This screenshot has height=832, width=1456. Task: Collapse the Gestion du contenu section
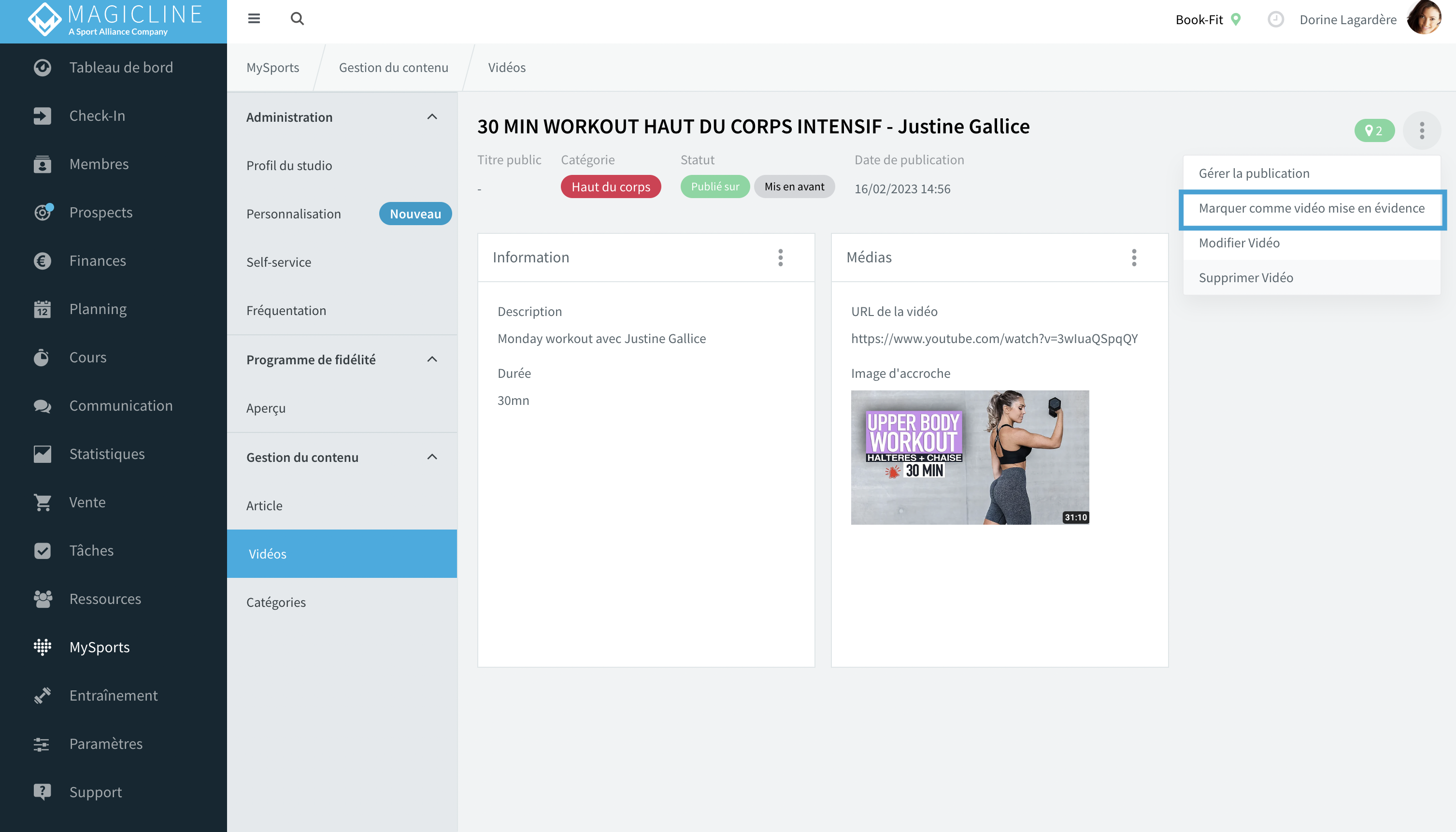[432, 457]
